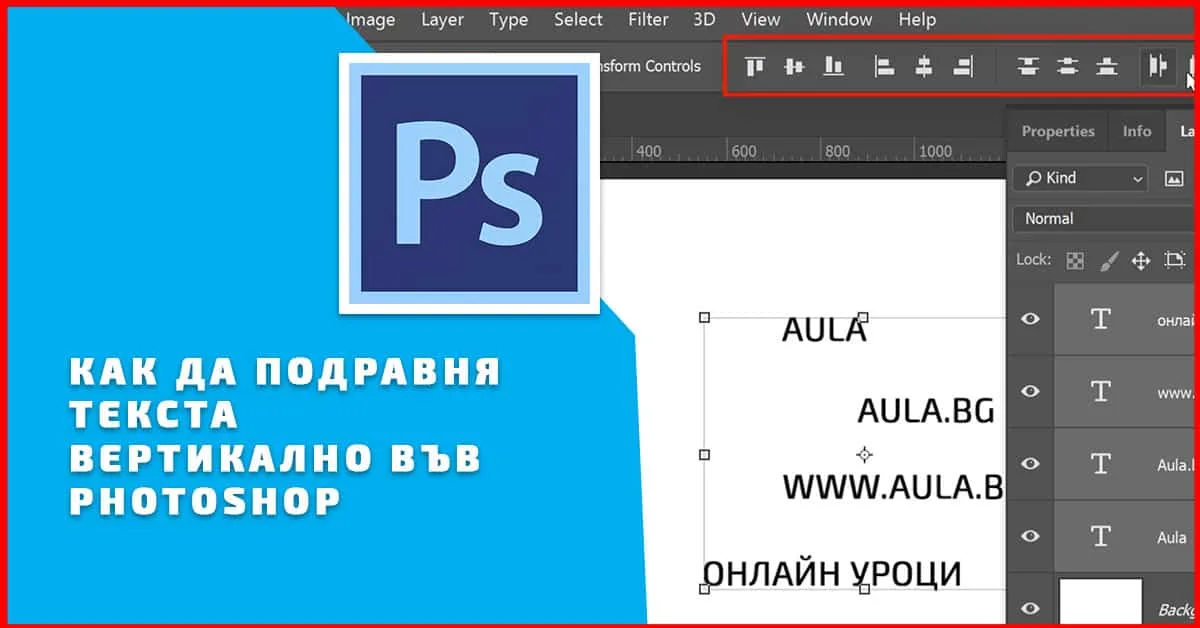
Task: Open the 3D menu
Action: pyautogui.click(x=705, y=19)
